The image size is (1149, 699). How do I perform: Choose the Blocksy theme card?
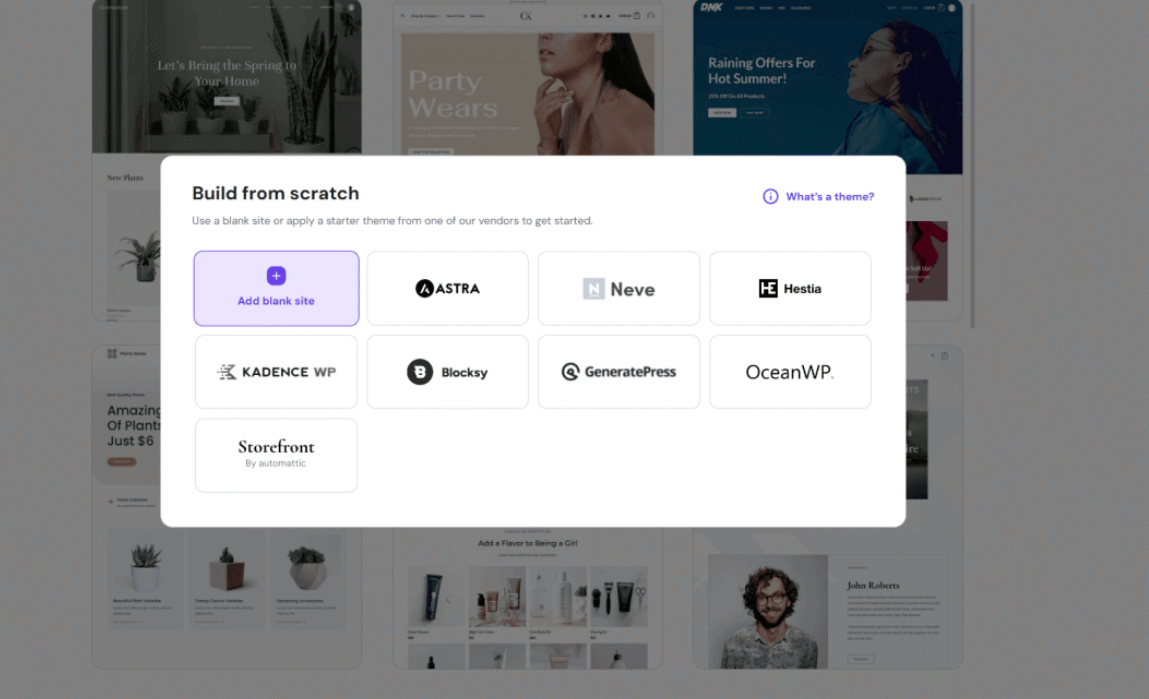[447, 372]
